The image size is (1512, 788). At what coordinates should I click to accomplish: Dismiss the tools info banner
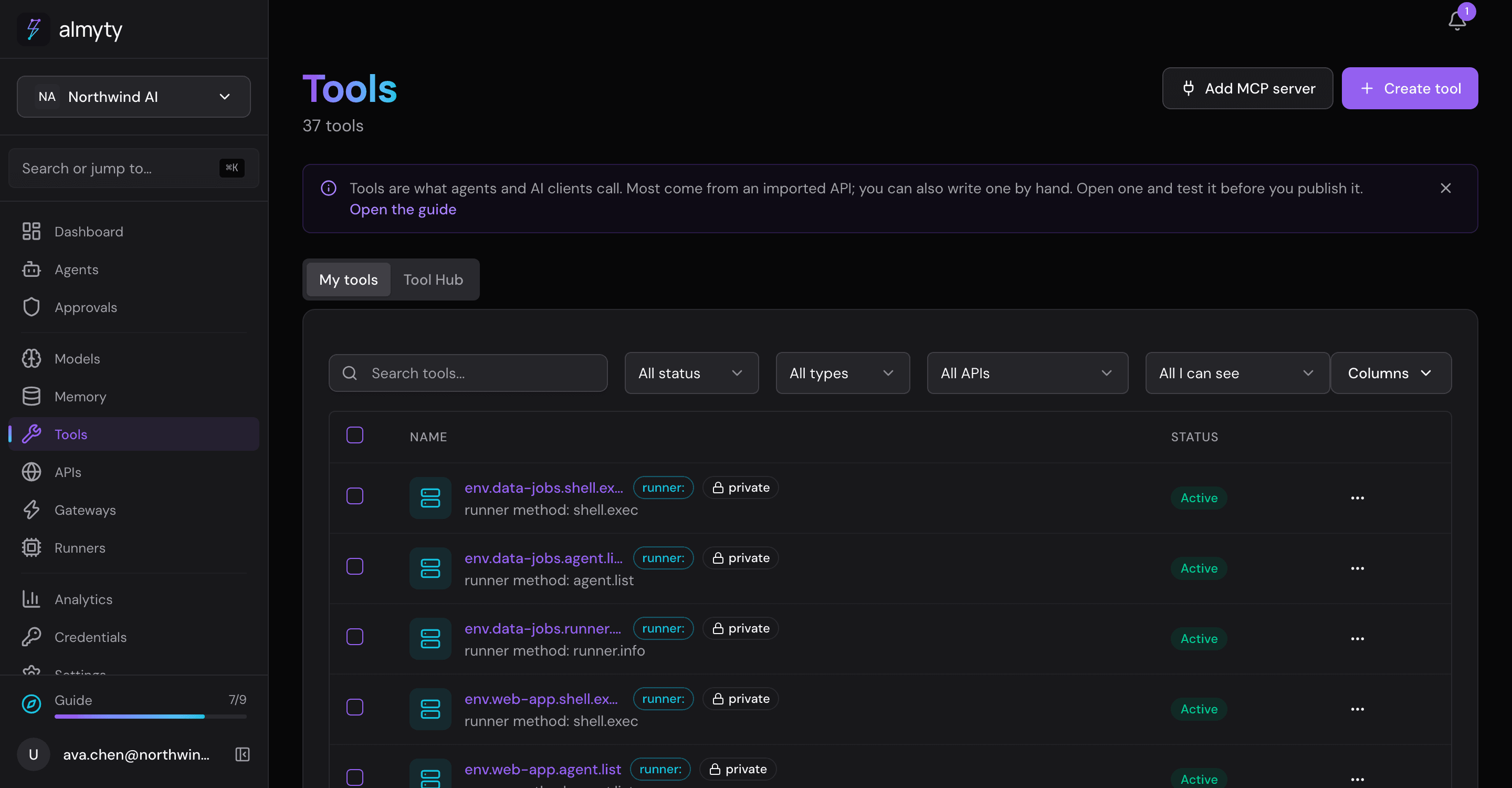[1446, 188]
